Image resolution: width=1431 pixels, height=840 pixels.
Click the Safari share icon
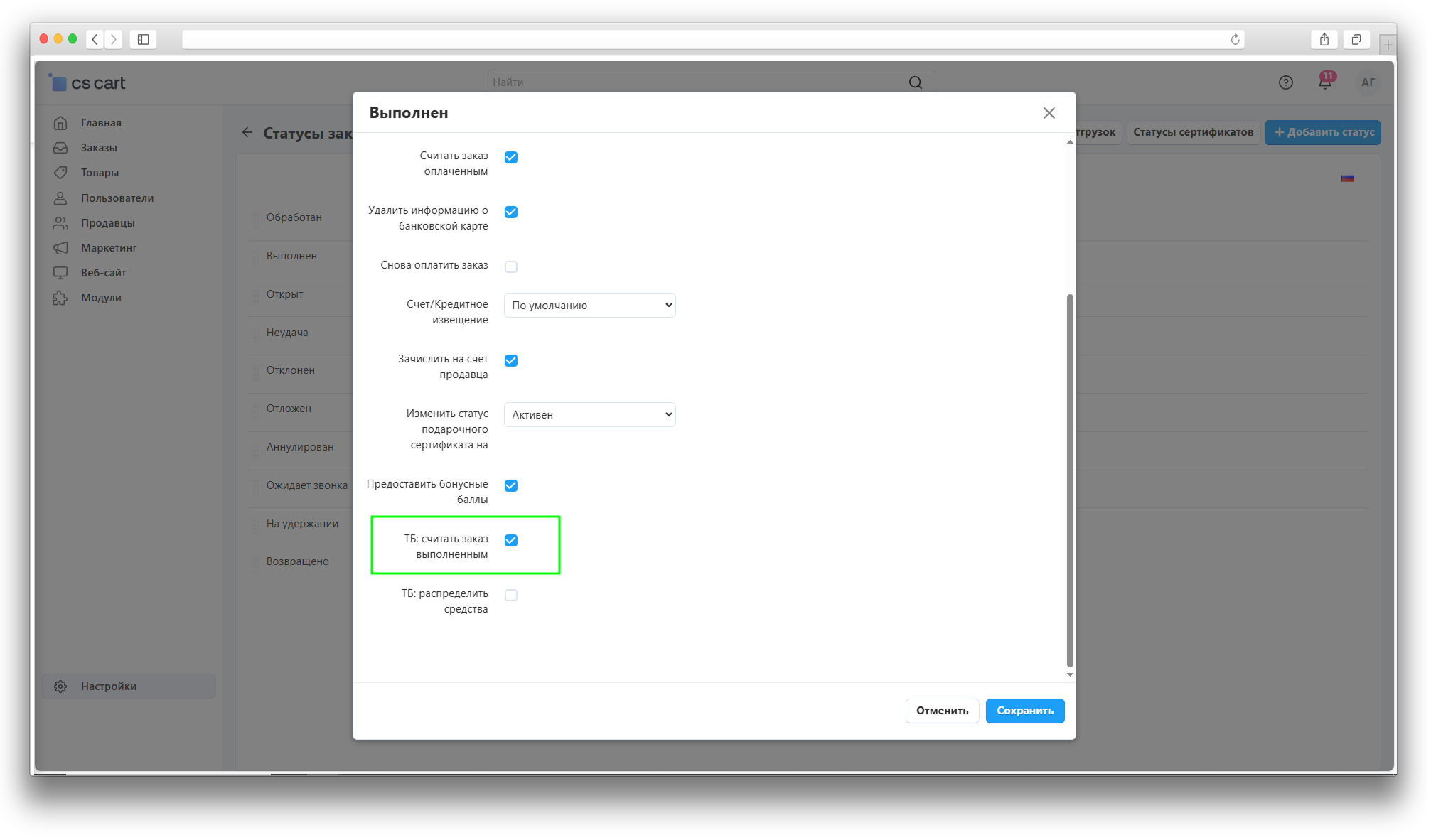pyautogui.click(x=1324, y=40)
